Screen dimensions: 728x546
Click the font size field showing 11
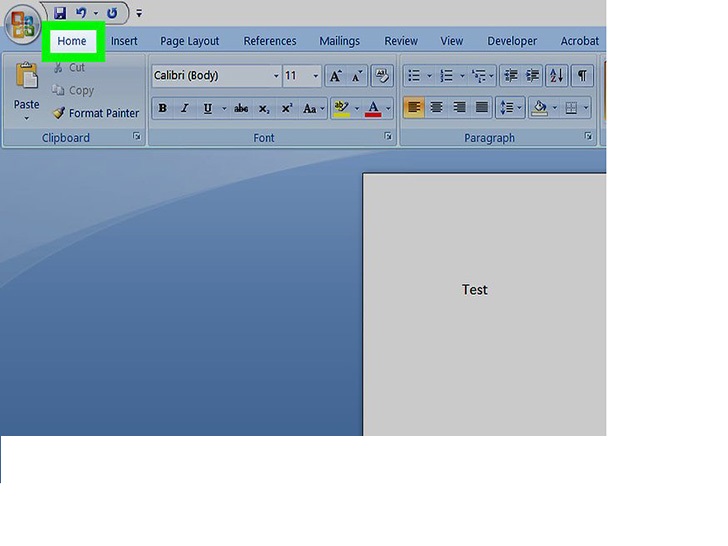point(296,75)
